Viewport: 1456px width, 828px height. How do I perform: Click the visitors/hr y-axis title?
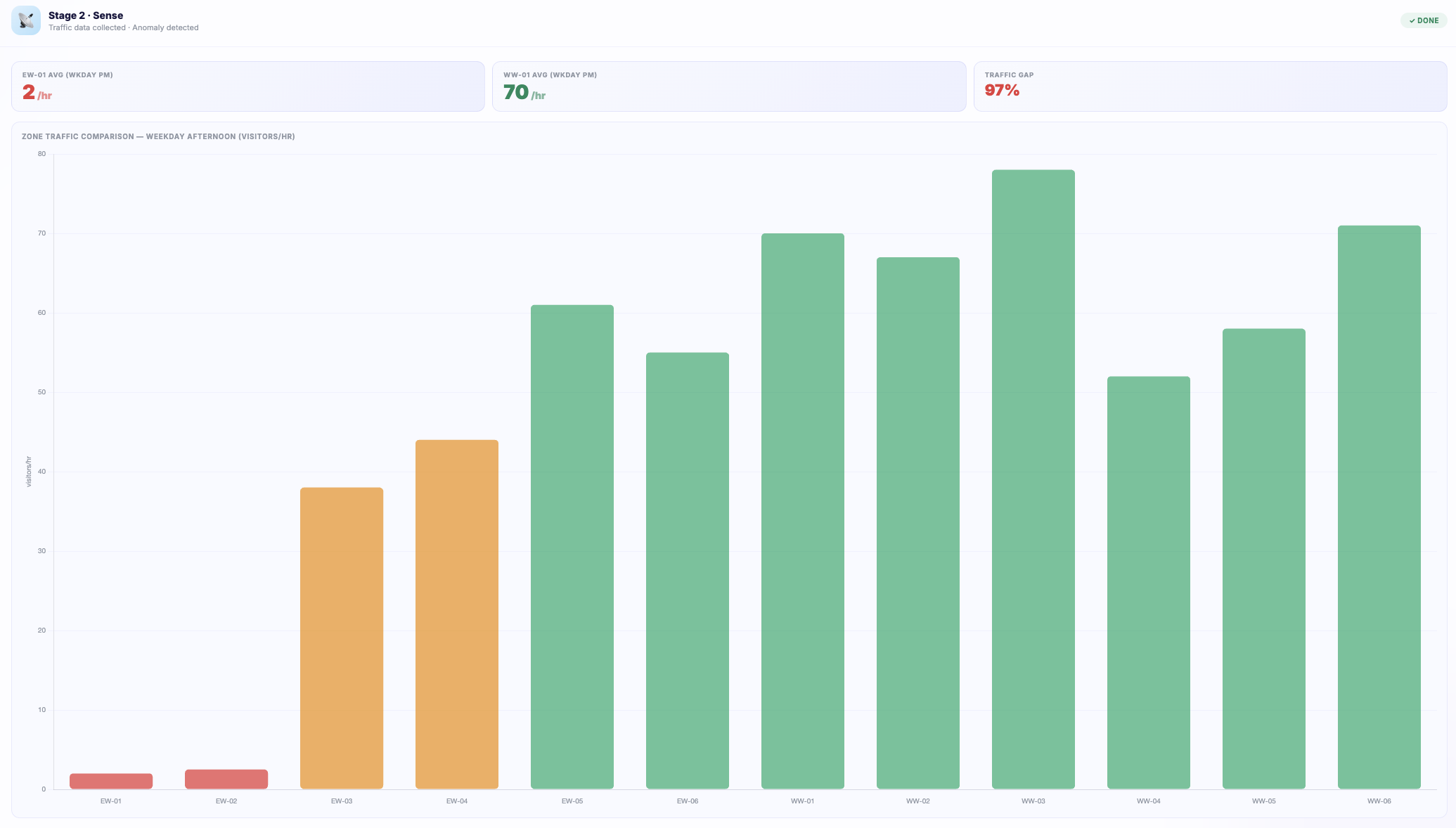pos(29,472)
